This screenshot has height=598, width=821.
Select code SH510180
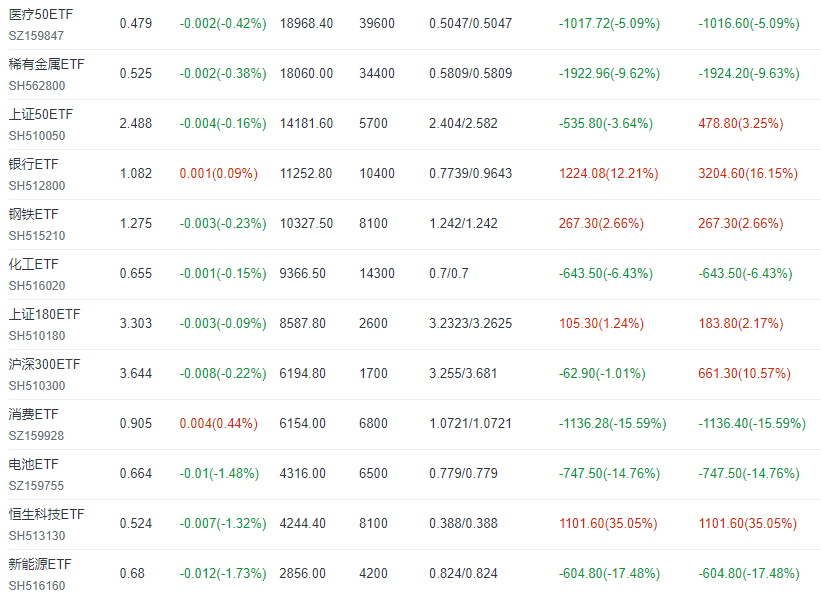37,336
